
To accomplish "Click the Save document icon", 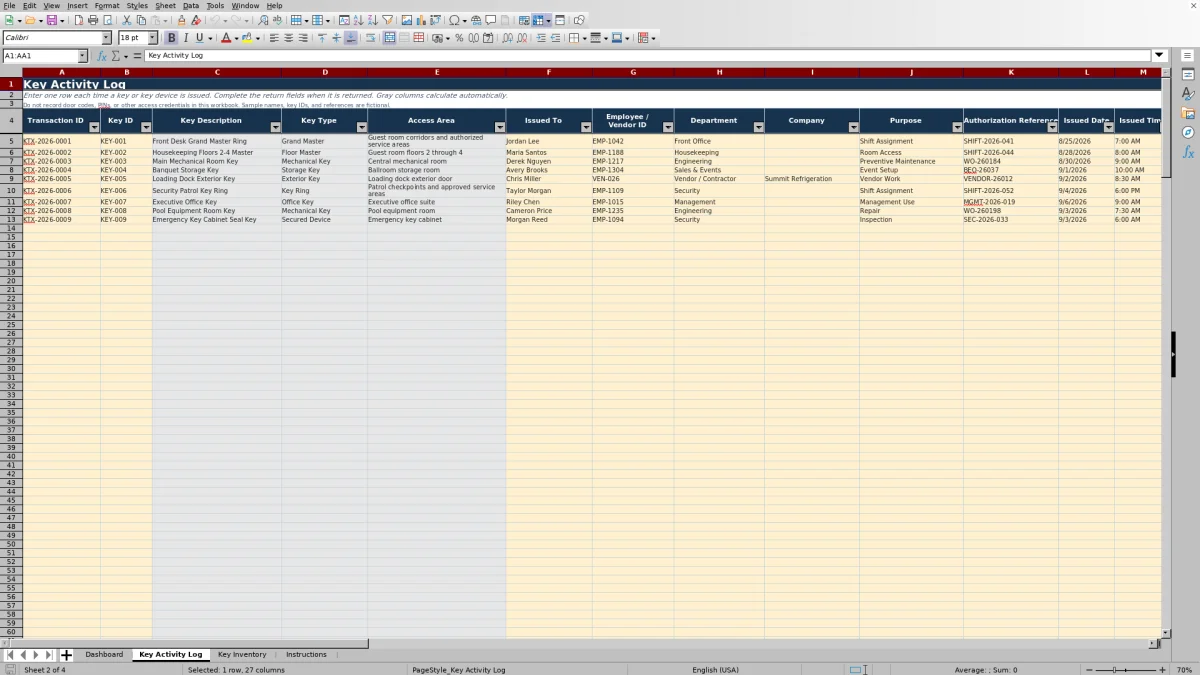I will point(51,20).
